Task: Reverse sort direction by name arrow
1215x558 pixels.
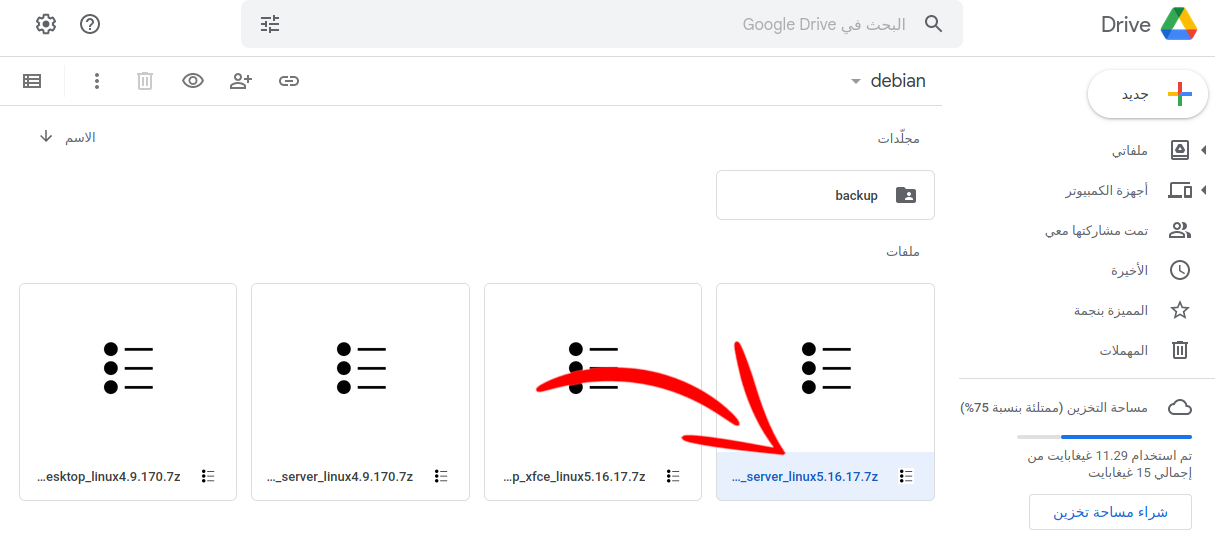Action: pyautogui.click(x=46, y=136)
